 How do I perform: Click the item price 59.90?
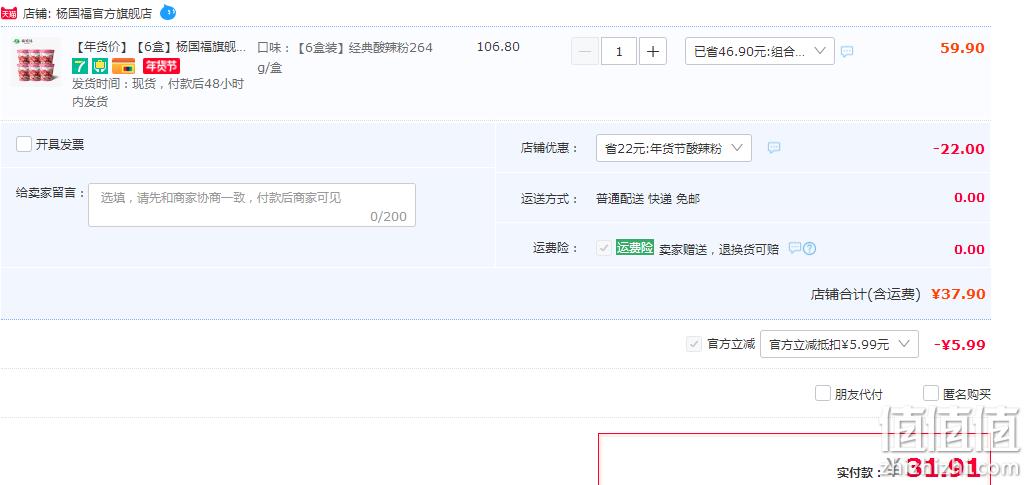tap(962, 48)
